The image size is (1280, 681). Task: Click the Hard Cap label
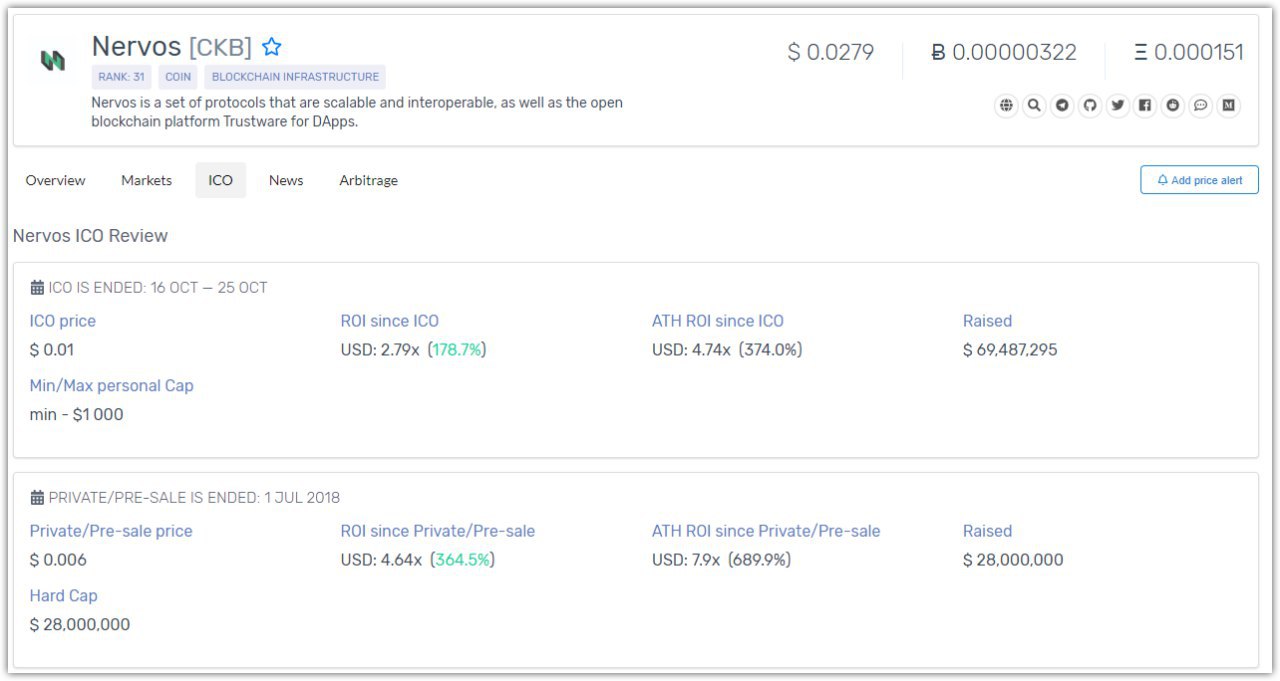tap(64, 596)
